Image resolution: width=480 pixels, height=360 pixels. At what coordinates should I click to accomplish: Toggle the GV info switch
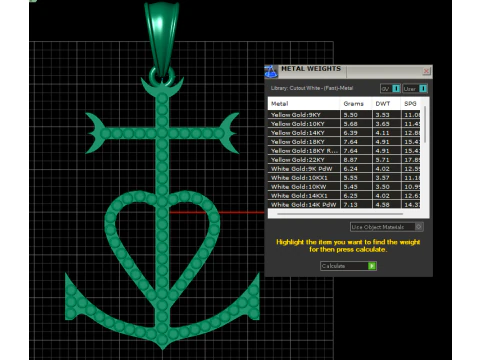point(396,89)
